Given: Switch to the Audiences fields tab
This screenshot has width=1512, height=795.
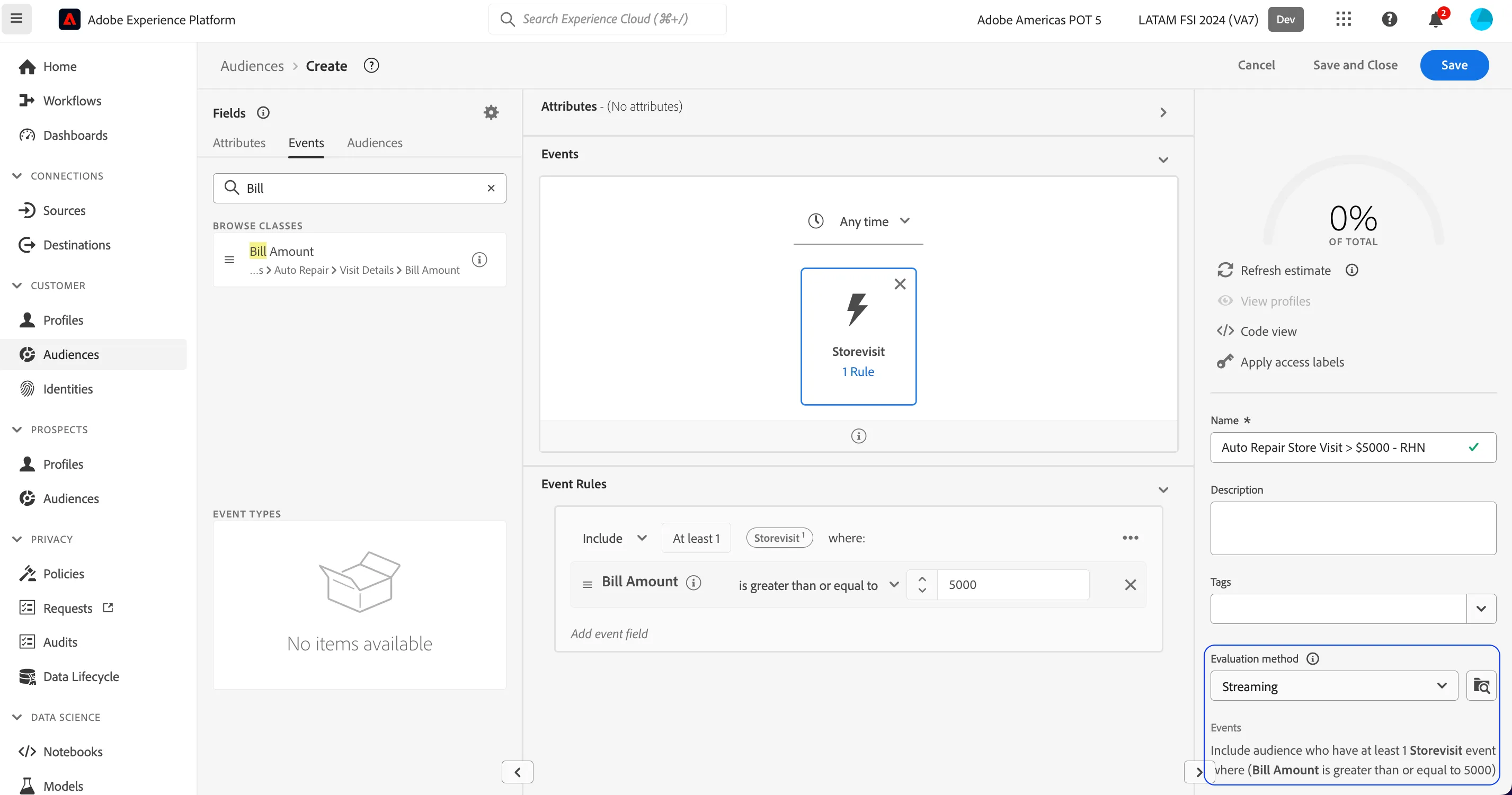Looking at the screenshot, I should pyautogui.click(x=375, y=142).
